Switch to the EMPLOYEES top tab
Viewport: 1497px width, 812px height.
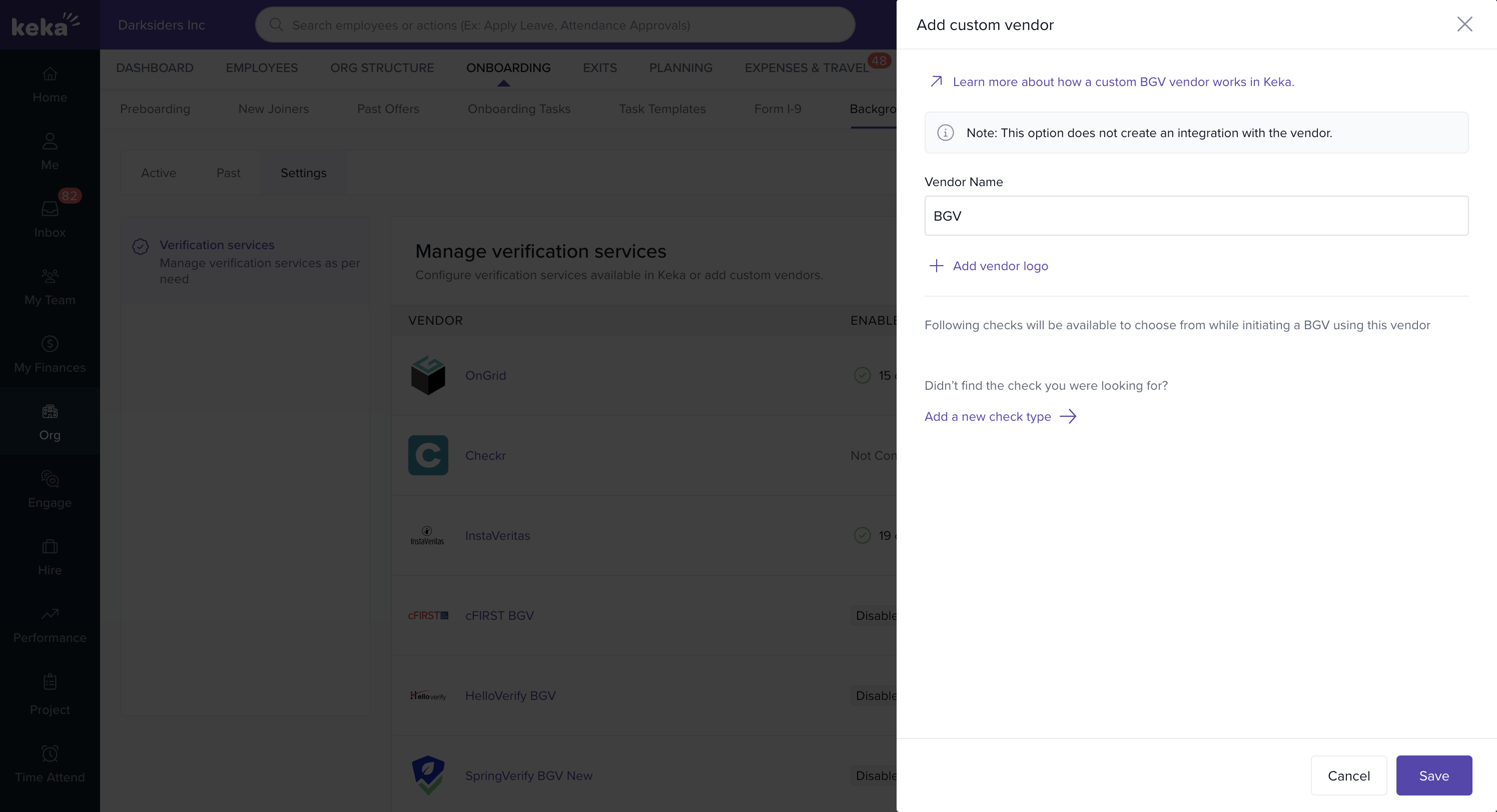[262, 68]
